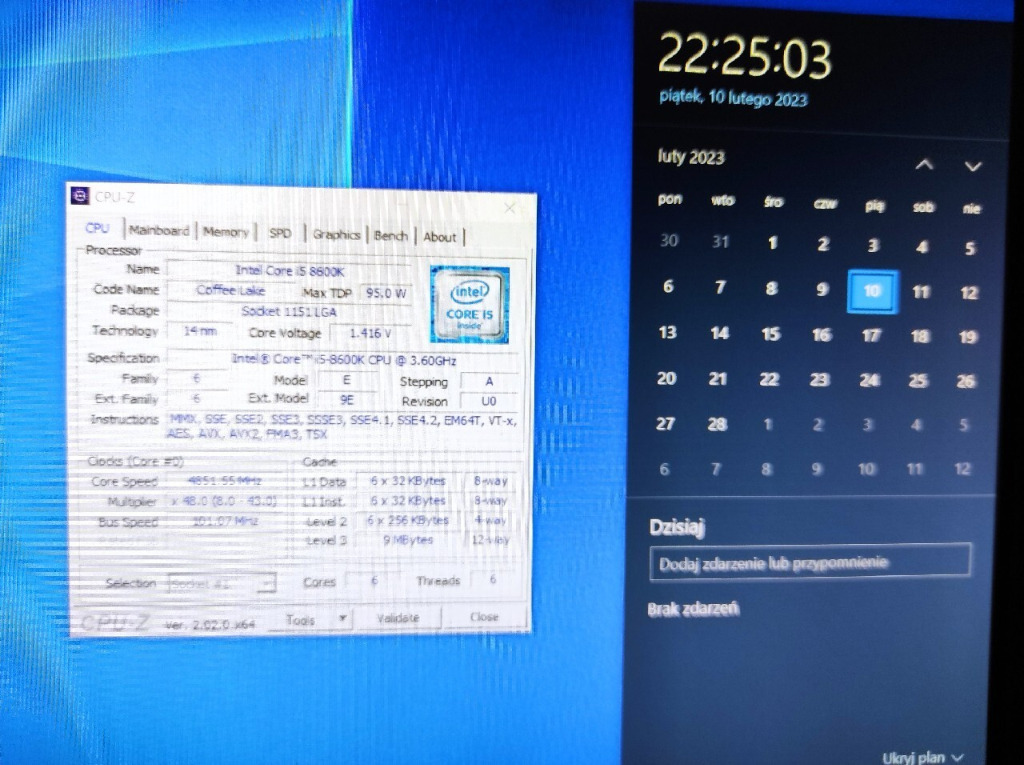Click the Revision value U0
This screenshot has height=765, width=1024.
click(488, 401)
